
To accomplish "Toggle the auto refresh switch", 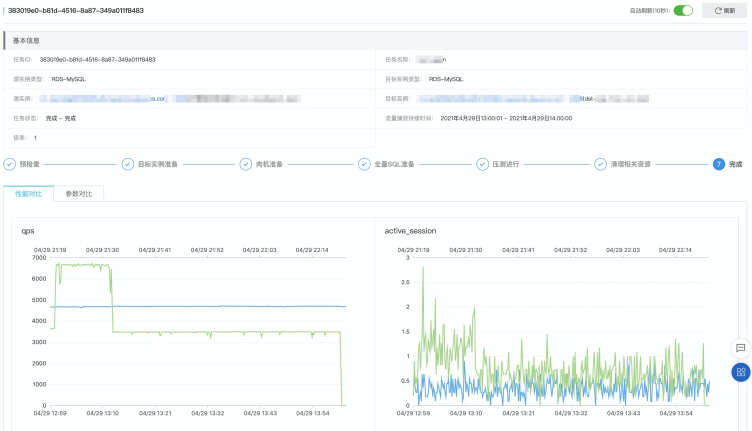I will pos(683,11).
